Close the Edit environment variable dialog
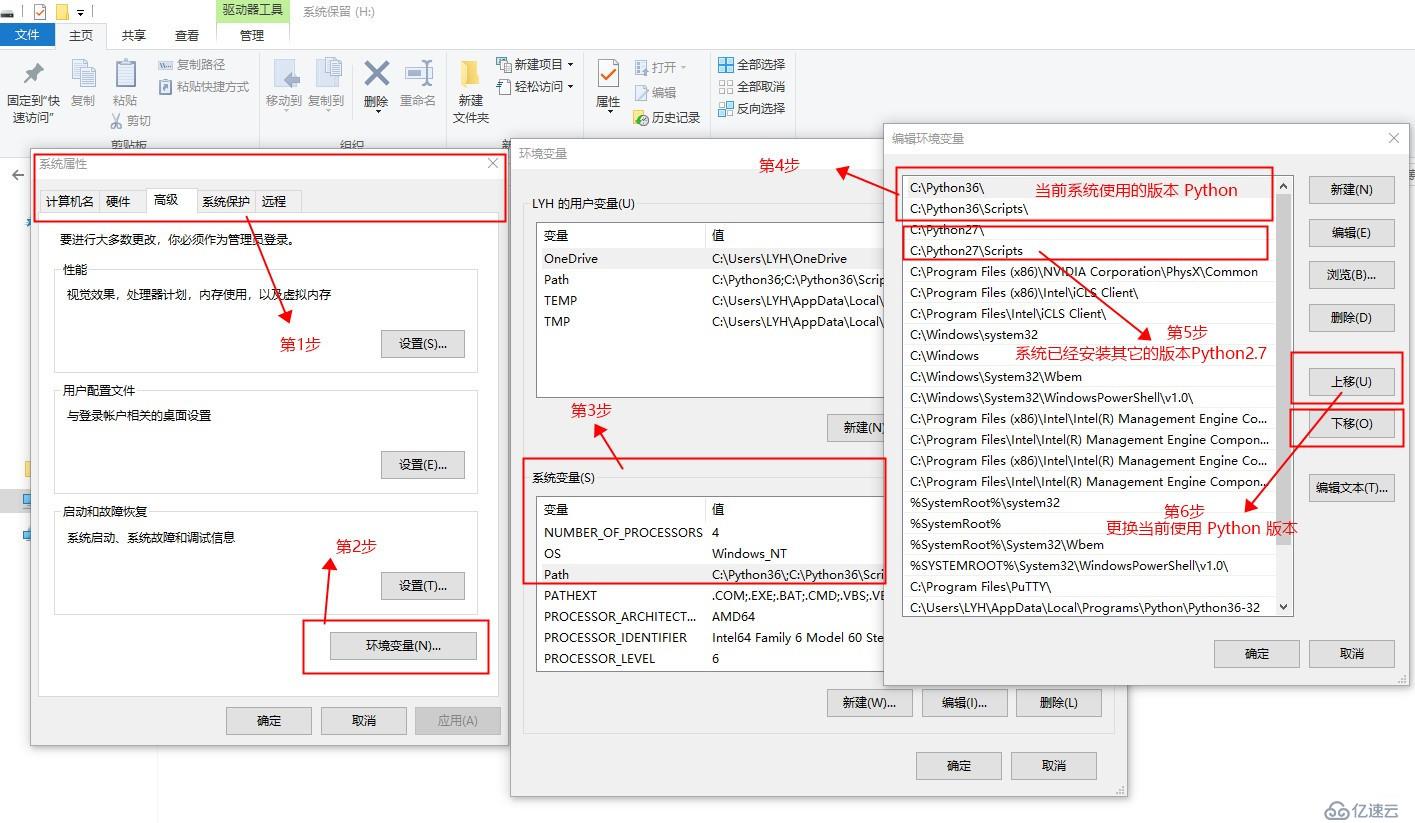This screenshot has width=1415, height=823. click(1393, 138)
